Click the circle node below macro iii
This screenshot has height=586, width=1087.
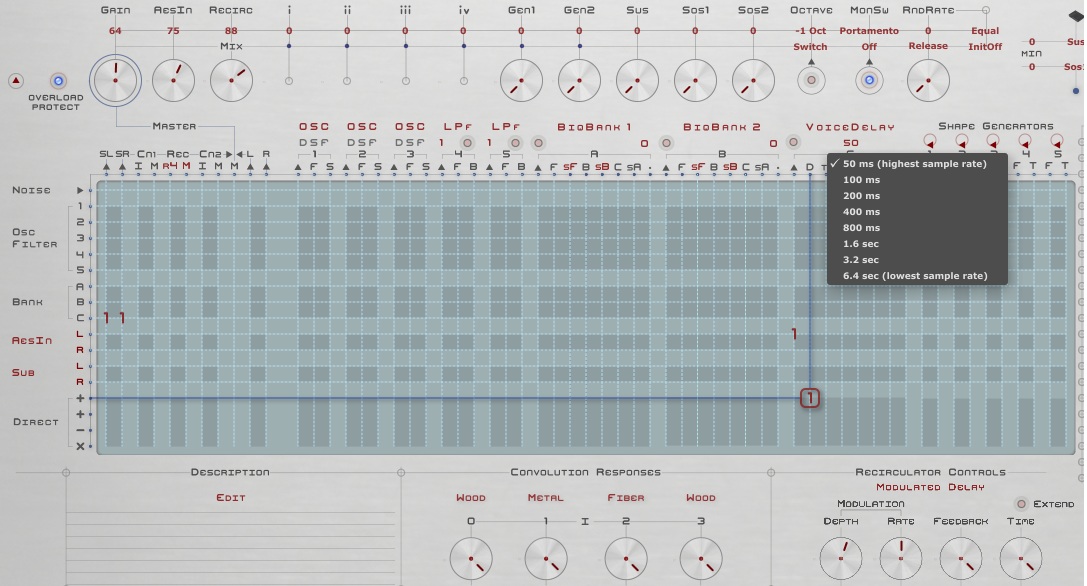[x=406, y=80]
